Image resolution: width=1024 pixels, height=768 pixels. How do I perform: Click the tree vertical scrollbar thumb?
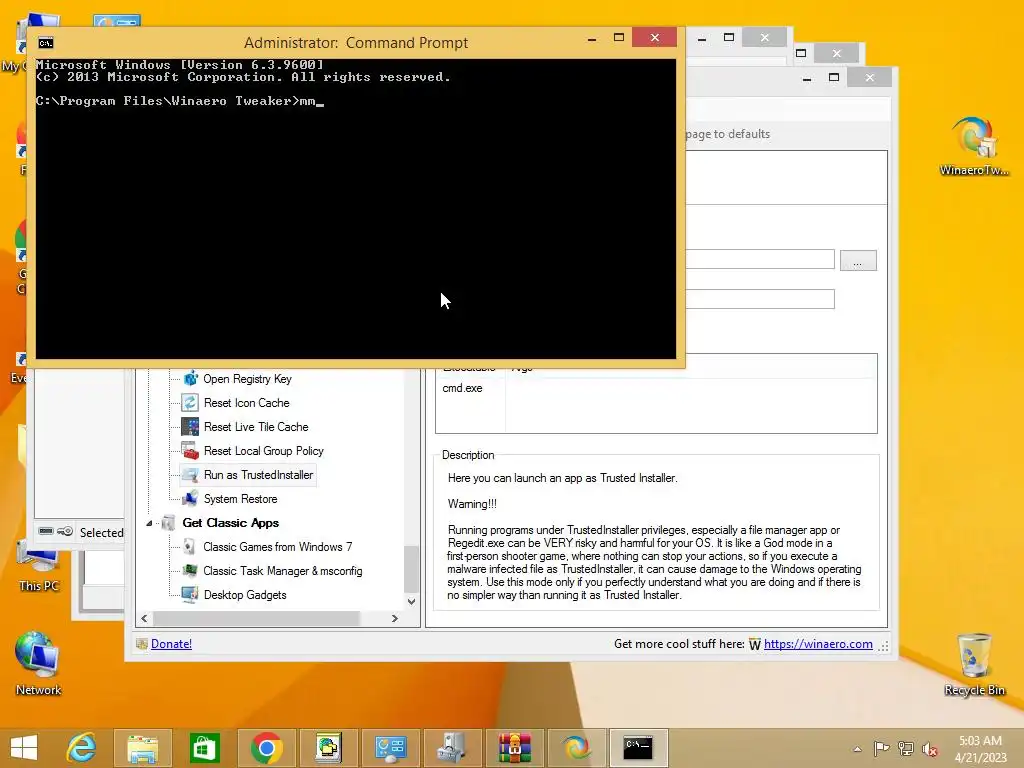pos(411,568)
